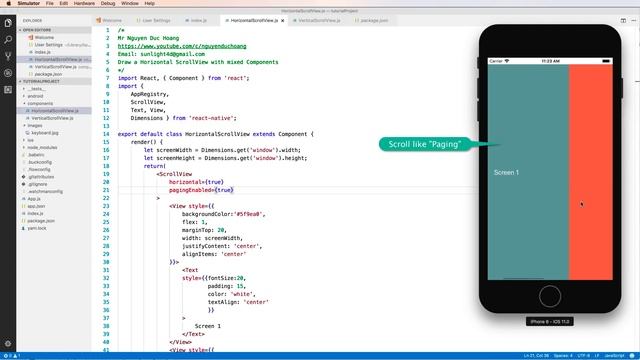Open the editor more actions ellipsis
Screen dimensions: 640x360
tap(634, 20)
